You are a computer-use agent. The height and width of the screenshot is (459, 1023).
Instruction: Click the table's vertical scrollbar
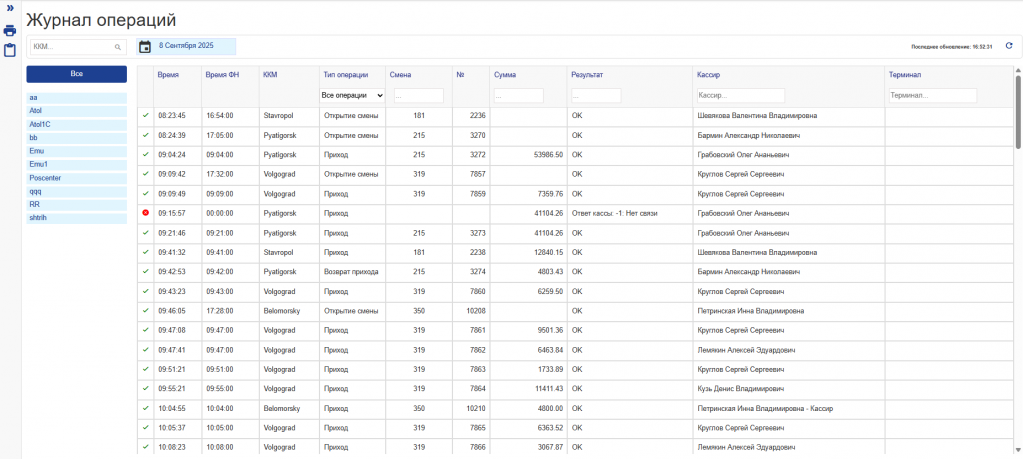(x=1018, y=112)
